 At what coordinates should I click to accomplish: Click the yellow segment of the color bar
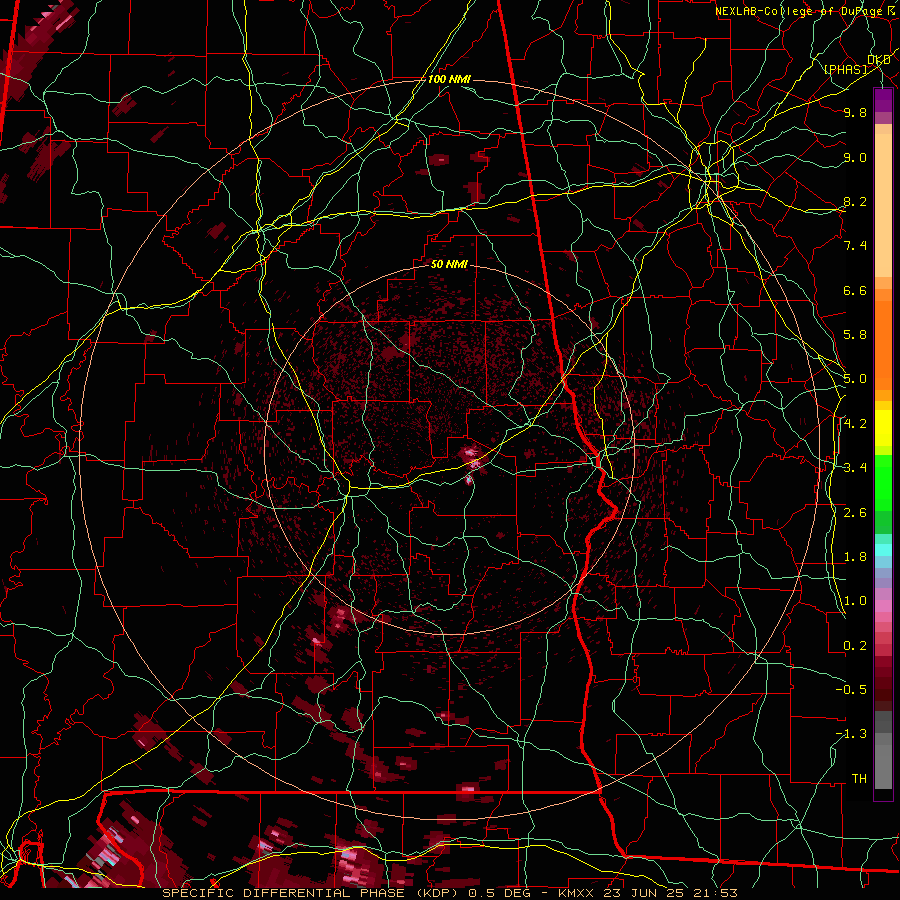(x=883, y=428)
